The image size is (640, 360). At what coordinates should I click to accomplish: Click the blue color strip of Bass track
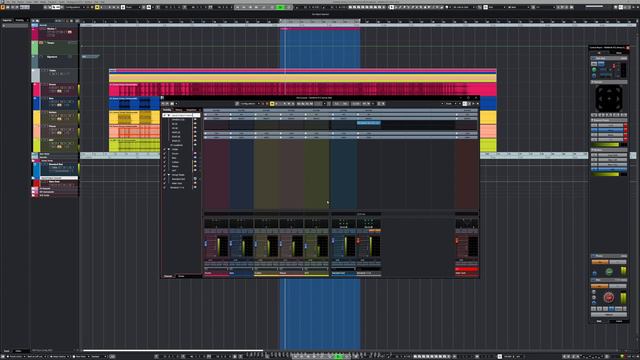coord(36,103)
